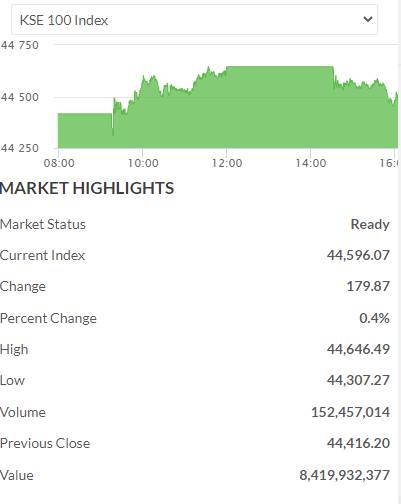Click the 12:00 time axis label
The width and height of the screenshot is (401, 504).
227,163
